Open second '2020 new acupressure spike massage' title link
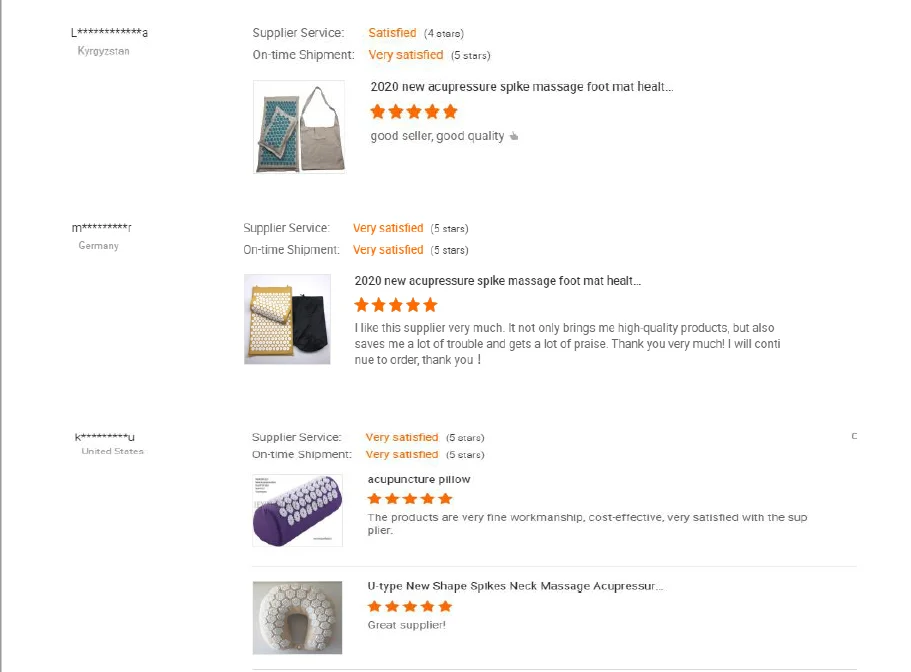 click(x=498, y=281)
